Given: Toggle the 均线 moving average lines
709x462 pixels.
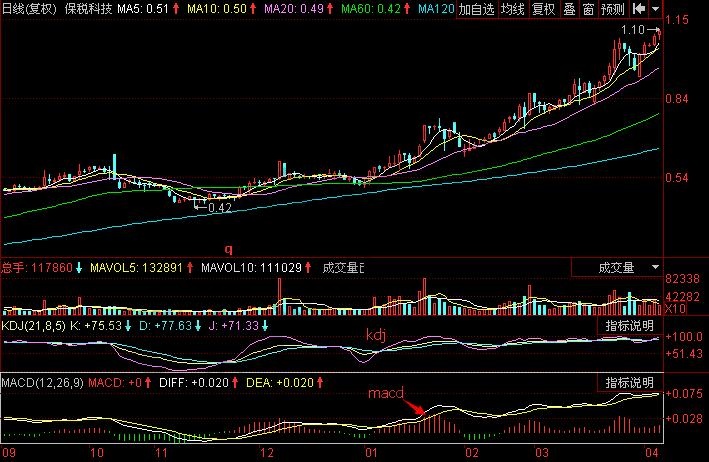Looking at the screenshot, I should click(x=513, y=9).
